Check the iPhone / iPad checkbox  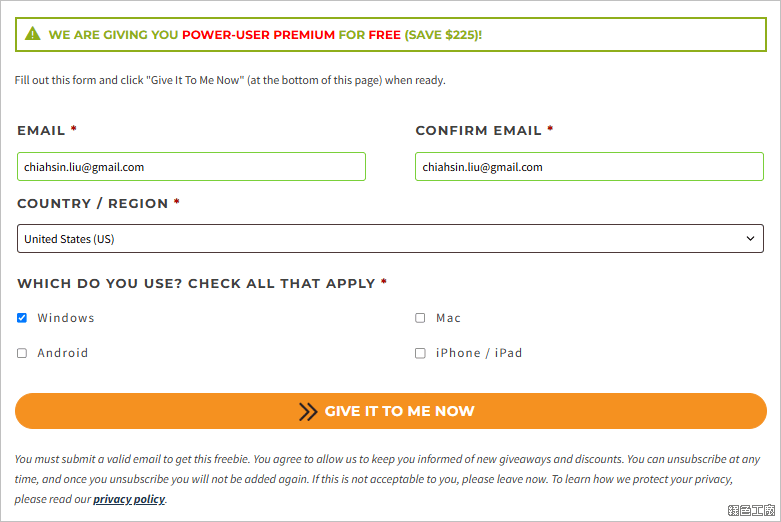[420, 353]
